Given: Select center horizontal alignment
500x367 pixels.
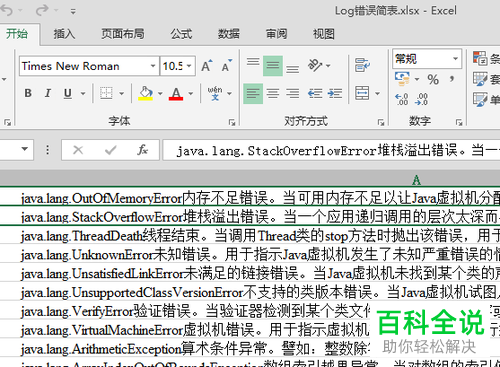Looking at the screenshot, I should pyautogui.click(x=273, y=93).
